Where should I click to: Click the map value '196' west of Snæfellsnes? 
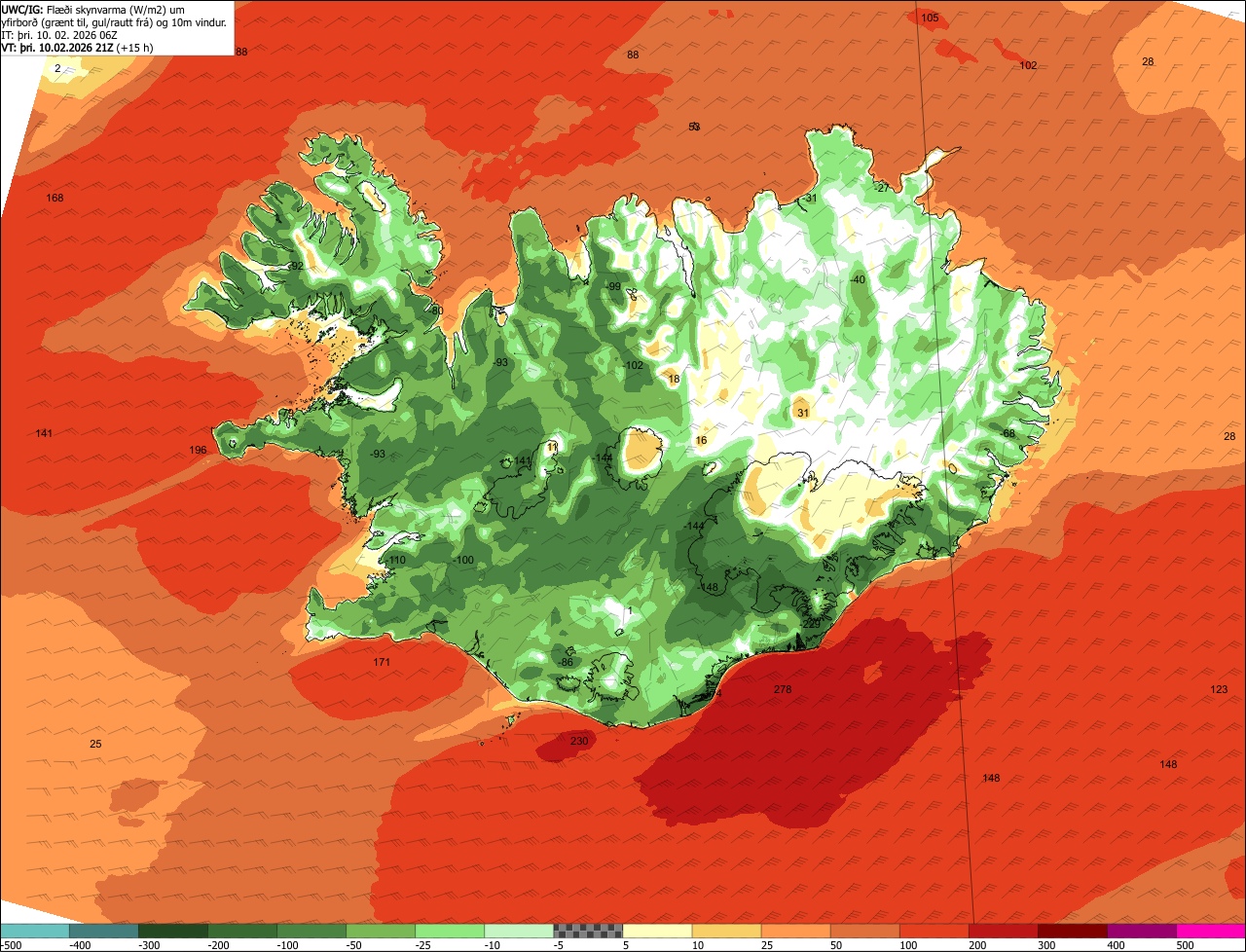click(199, 450)
